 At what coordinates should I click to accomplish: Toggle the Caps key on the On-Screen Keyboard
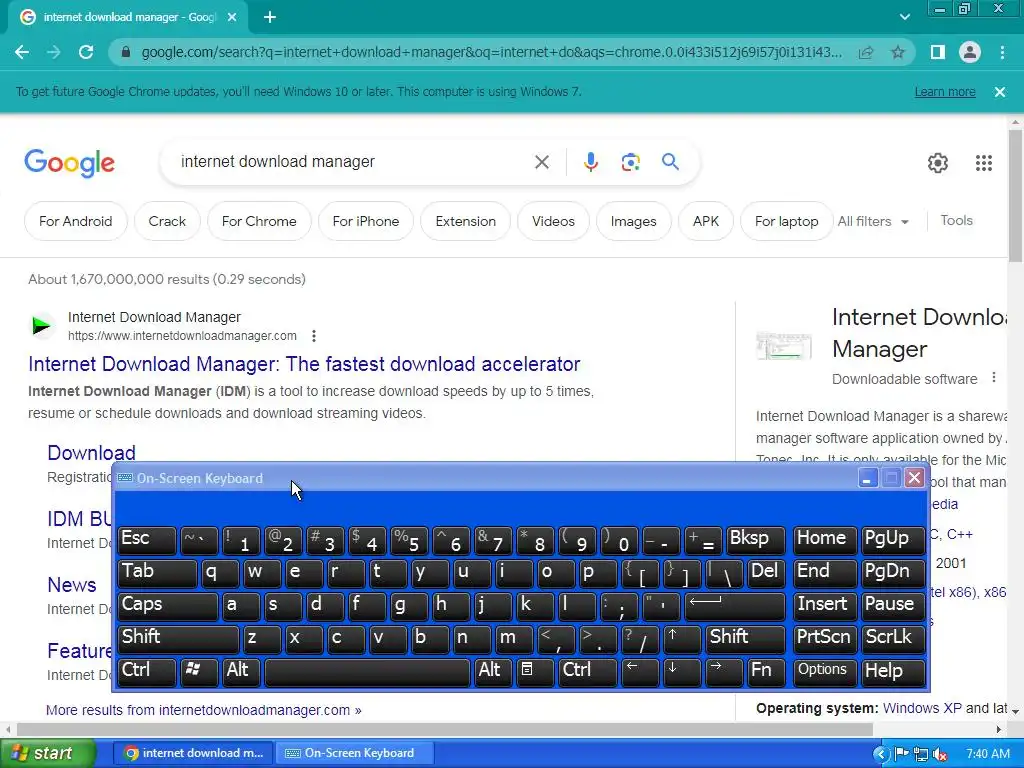[167, 606]
